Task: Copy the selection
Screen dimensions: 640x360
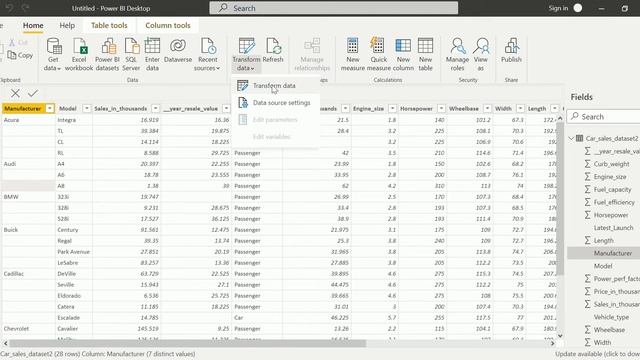Action: pyautogui.click(x=20, y=55)
